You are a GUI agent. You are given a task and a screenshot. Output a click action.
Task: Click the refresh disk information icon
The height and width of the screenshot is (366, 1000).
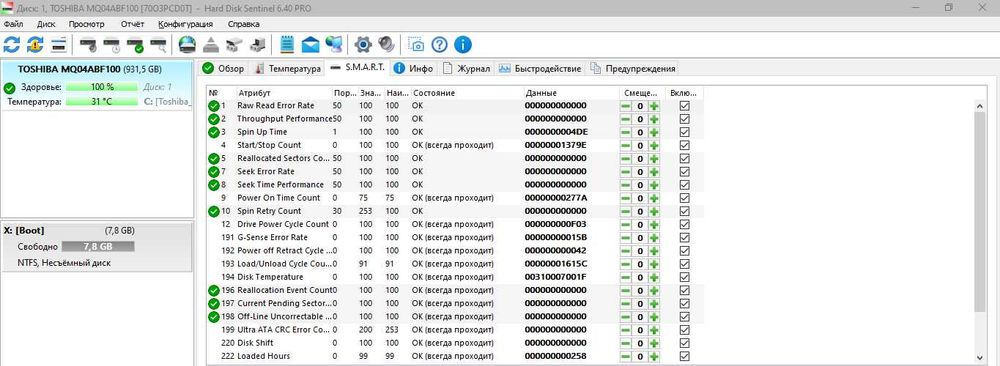click(11, 45)
